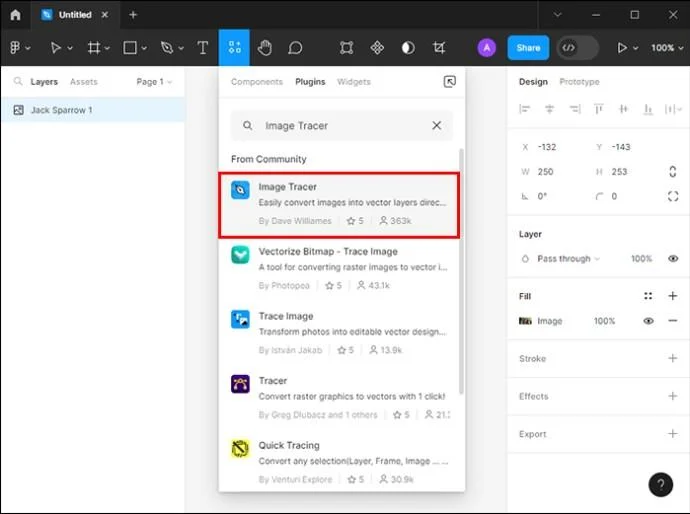Select the Frame tool
The image size is (690, 514).
(93, 48)
